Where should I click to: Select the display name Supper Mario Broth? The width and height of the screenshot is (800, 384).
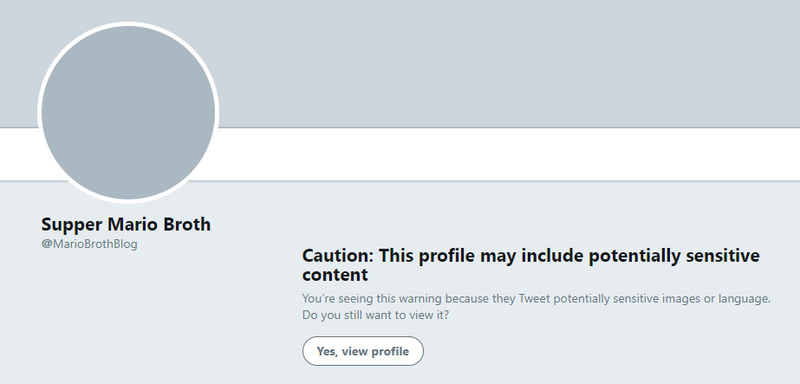[x=126, y=224]
